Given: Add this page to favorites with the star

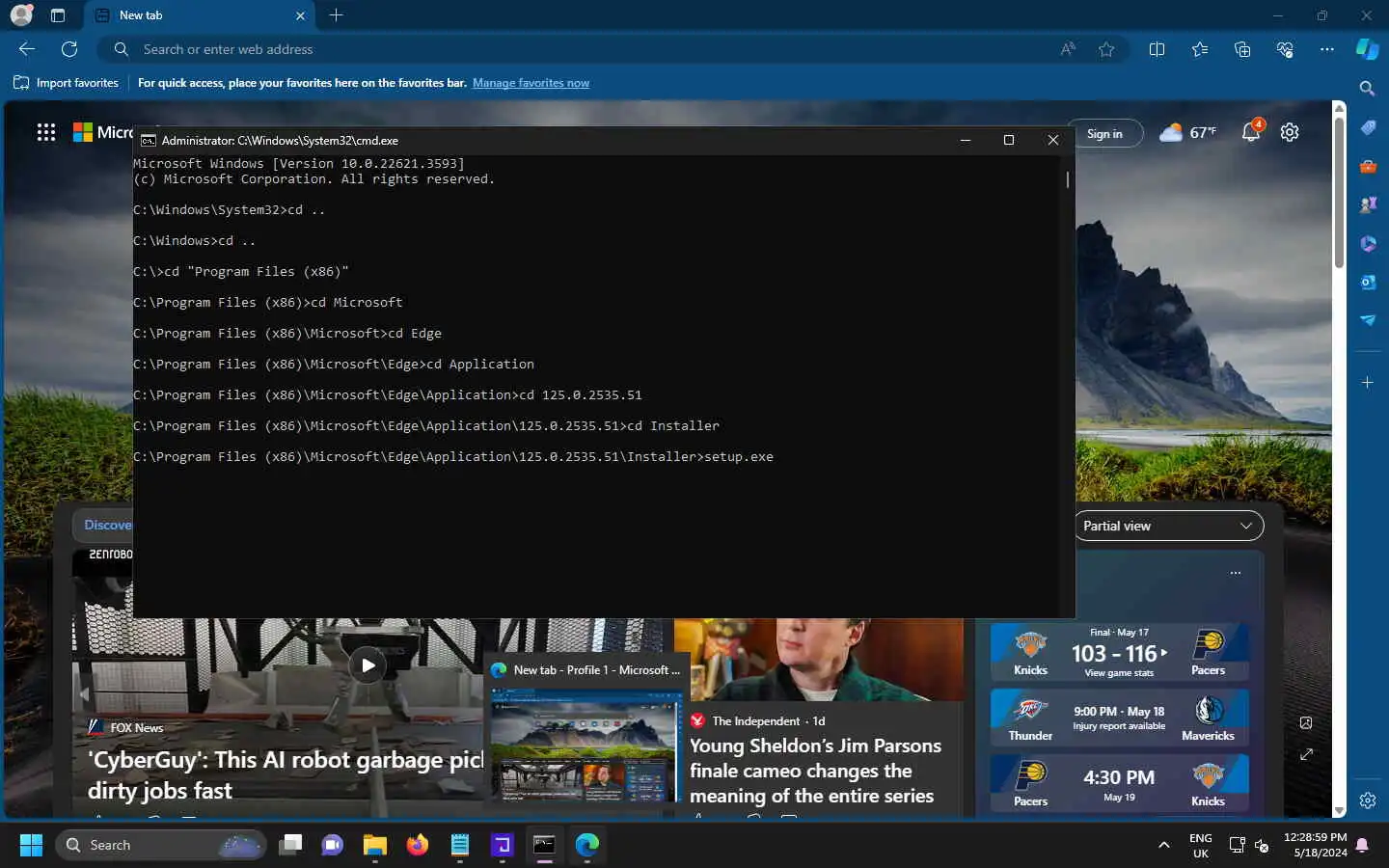Looking at the screenshot, I should [1106, 49].
